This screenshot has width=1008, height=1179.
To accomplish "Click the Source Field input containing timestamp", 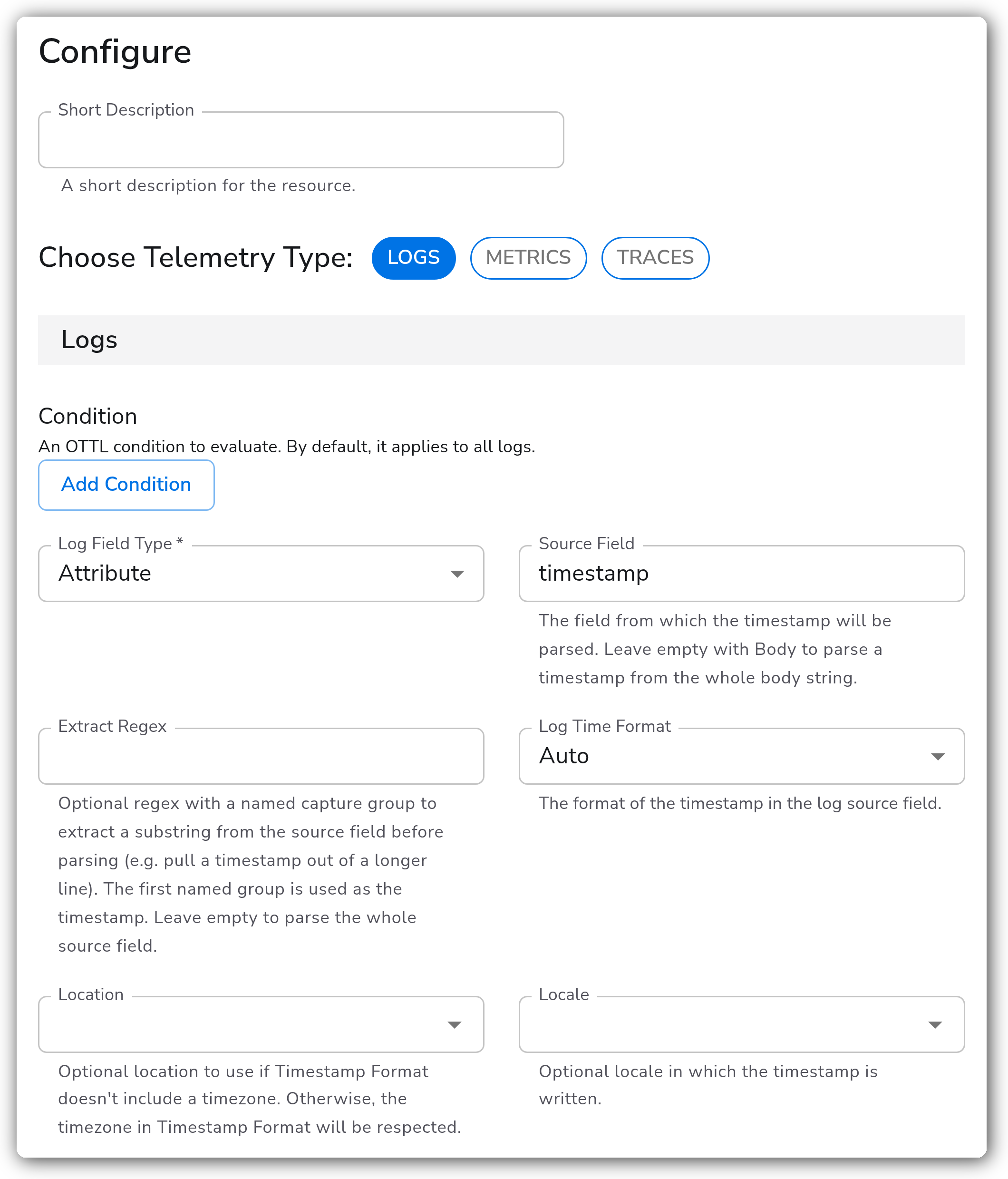I will click(742, 574).
